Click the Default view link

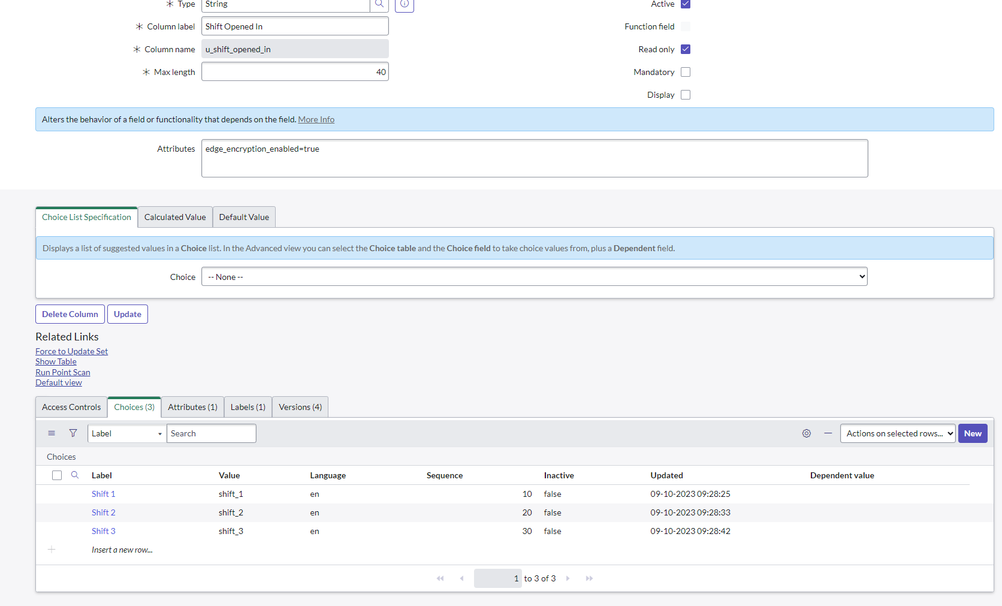(x=58, y=383)
